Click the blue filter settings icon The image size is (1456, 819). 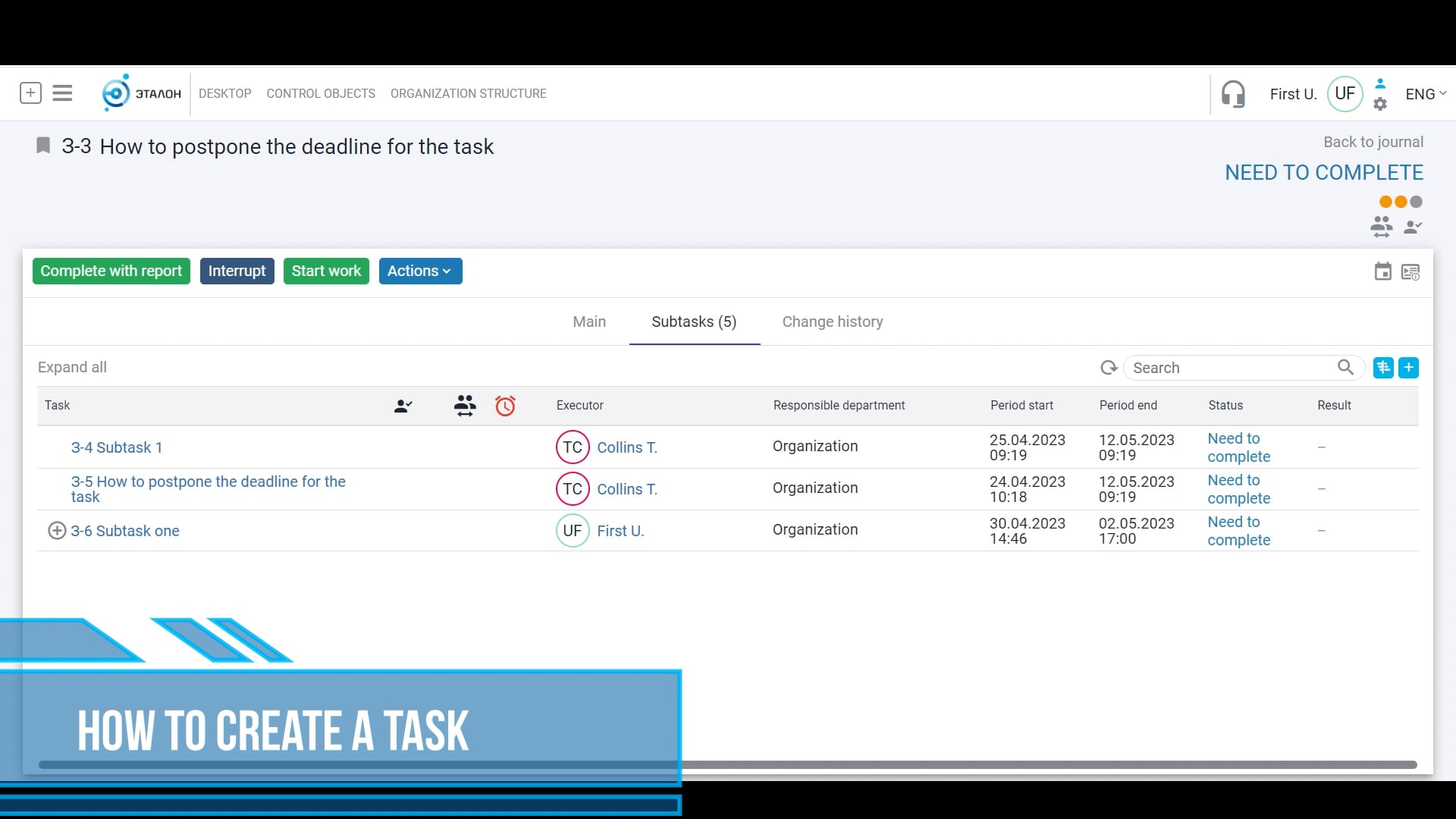pos(1383,367)
